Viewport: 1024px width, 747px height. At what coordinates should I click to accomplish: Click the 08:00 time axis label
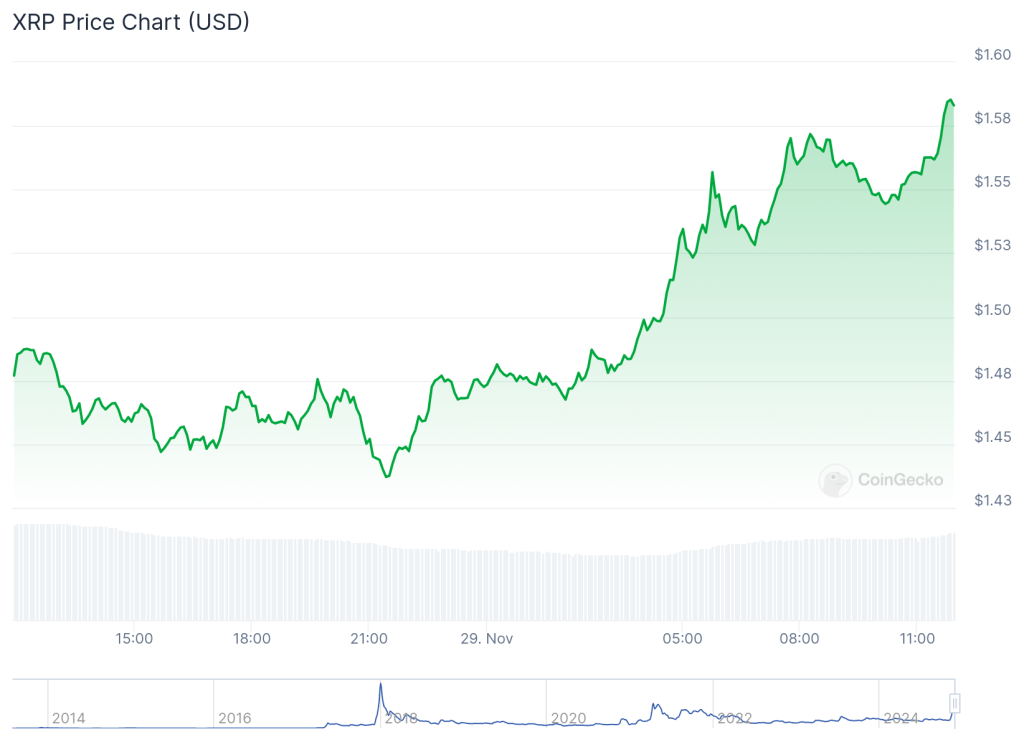799,638
